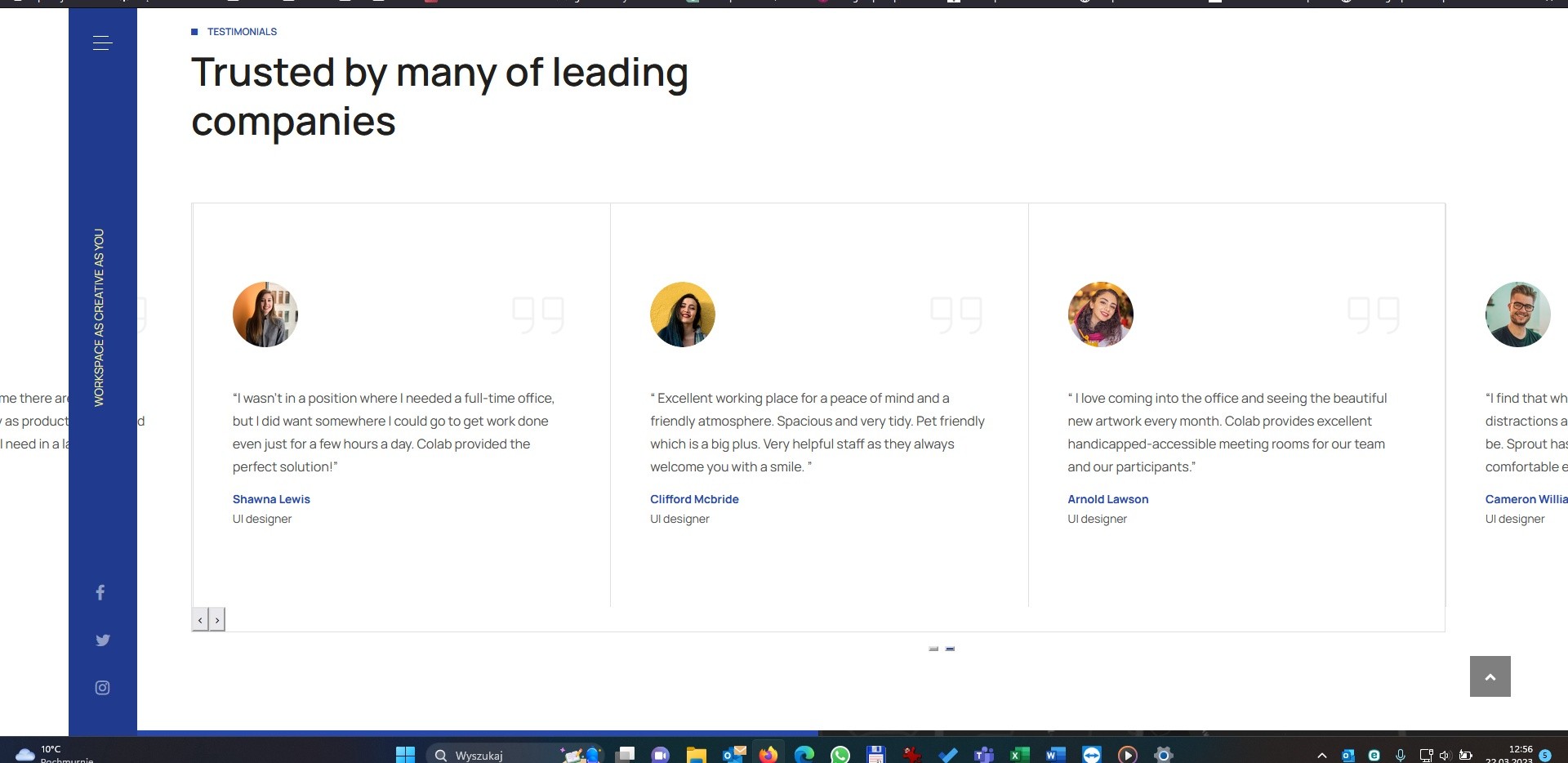The width and height of the screenshot is (1568, 763).
Task: Open Task View from the taskbar
Action: click(x=625, y=755)
